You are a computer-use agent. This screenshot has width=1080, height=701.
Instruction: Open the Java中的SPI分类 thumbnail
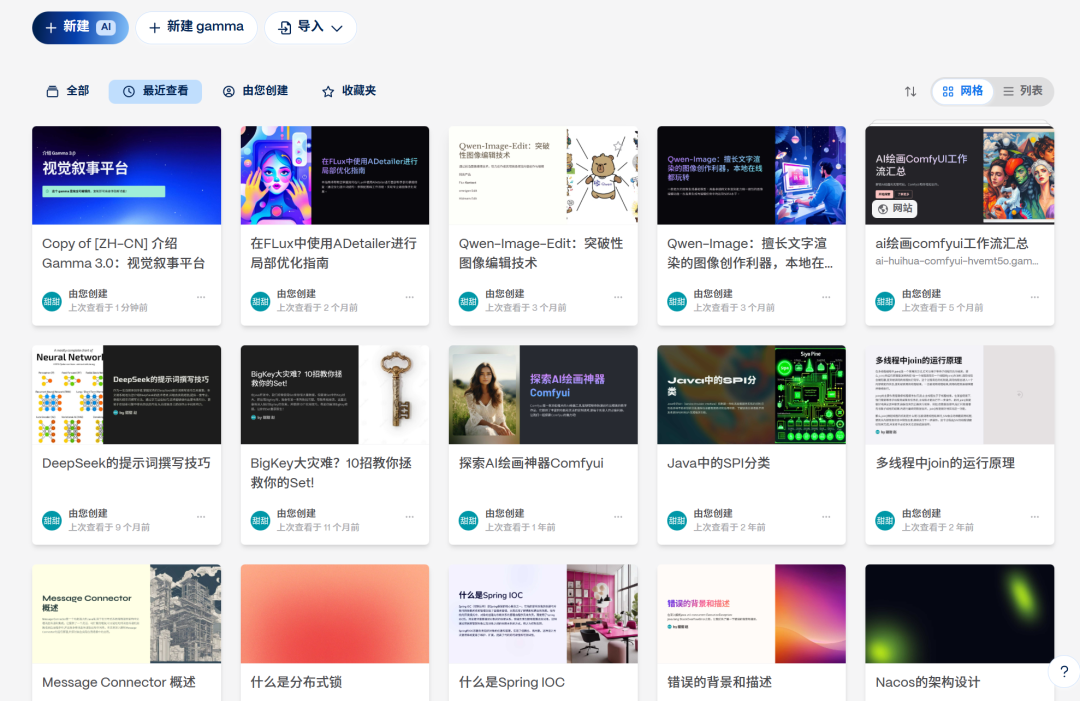[751, 395]
